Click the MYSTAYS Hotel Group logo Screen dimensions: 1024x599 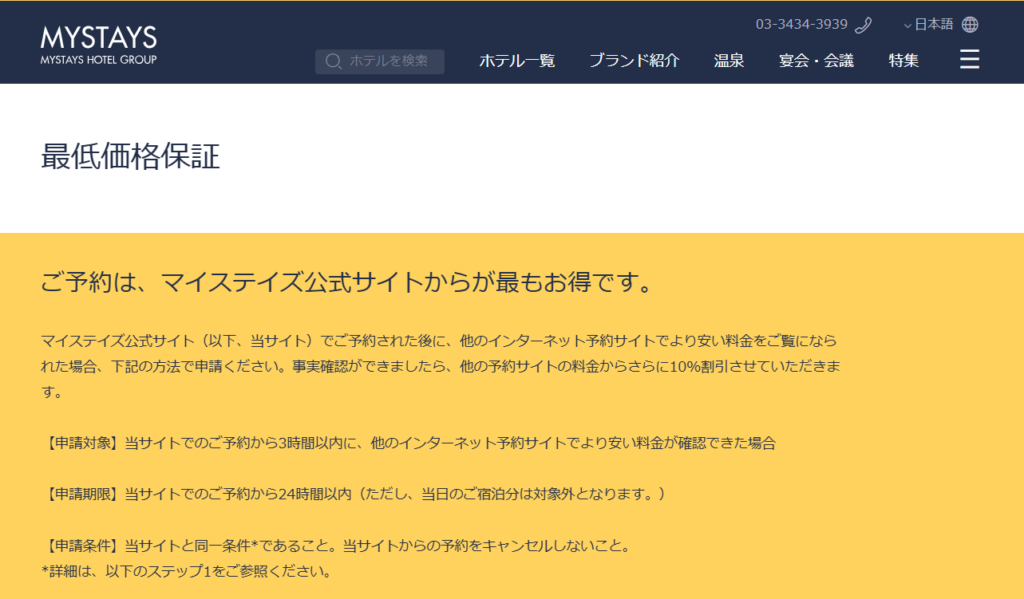point(99,45)
